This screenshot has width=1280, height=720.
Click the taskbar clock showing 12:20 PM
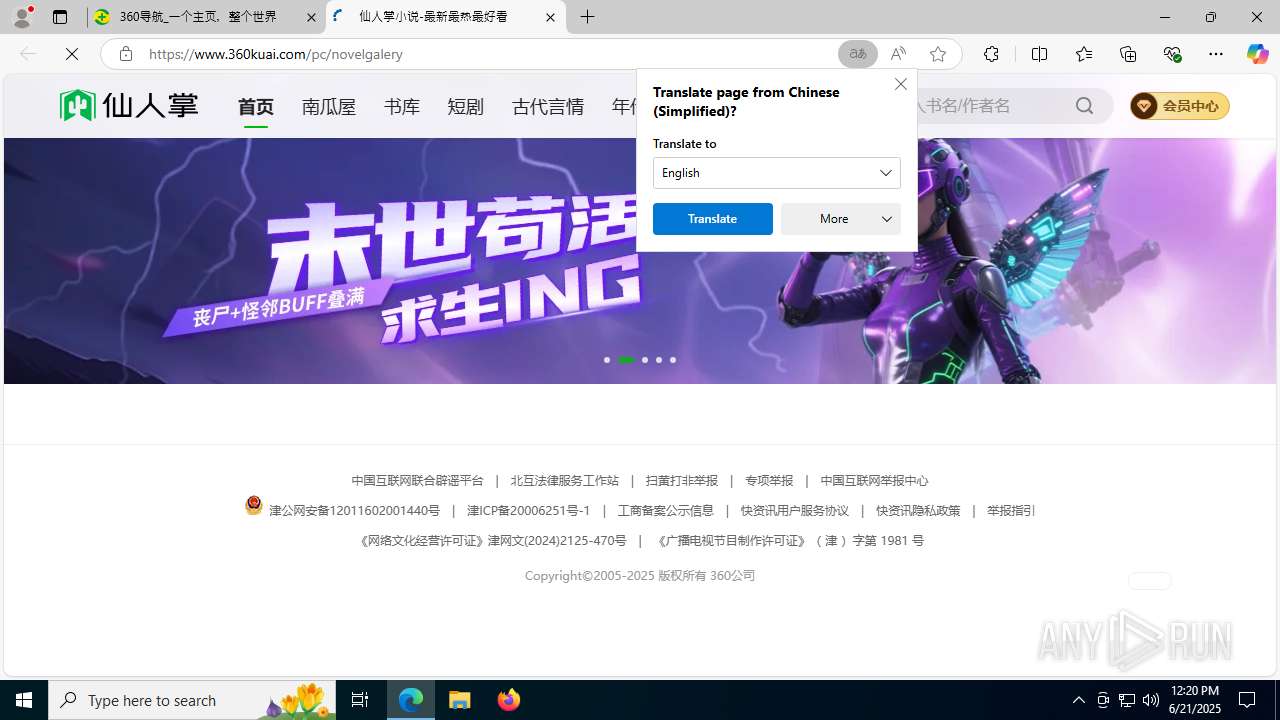pos(1194,700)
